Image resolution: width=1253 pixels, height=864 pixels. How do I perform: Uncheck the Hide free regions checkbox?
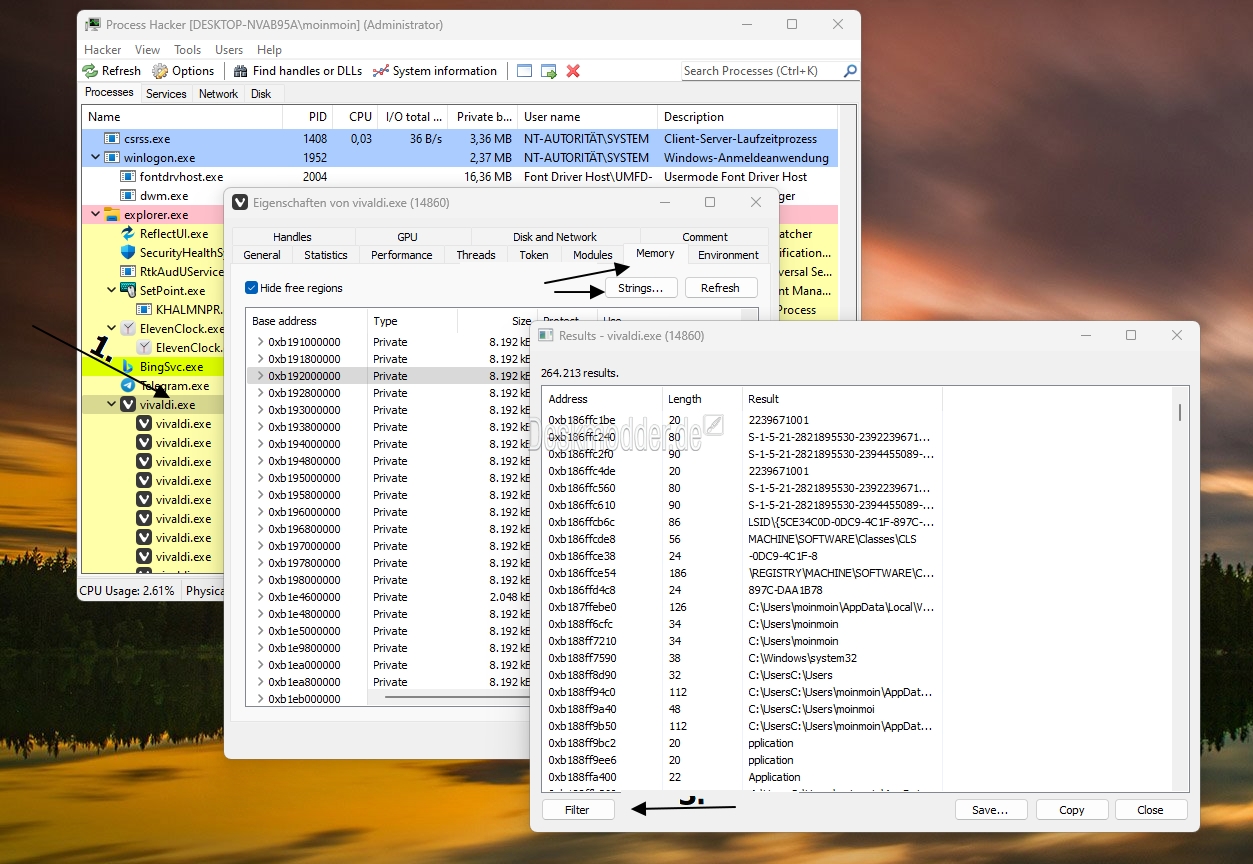tap(251, 288)
